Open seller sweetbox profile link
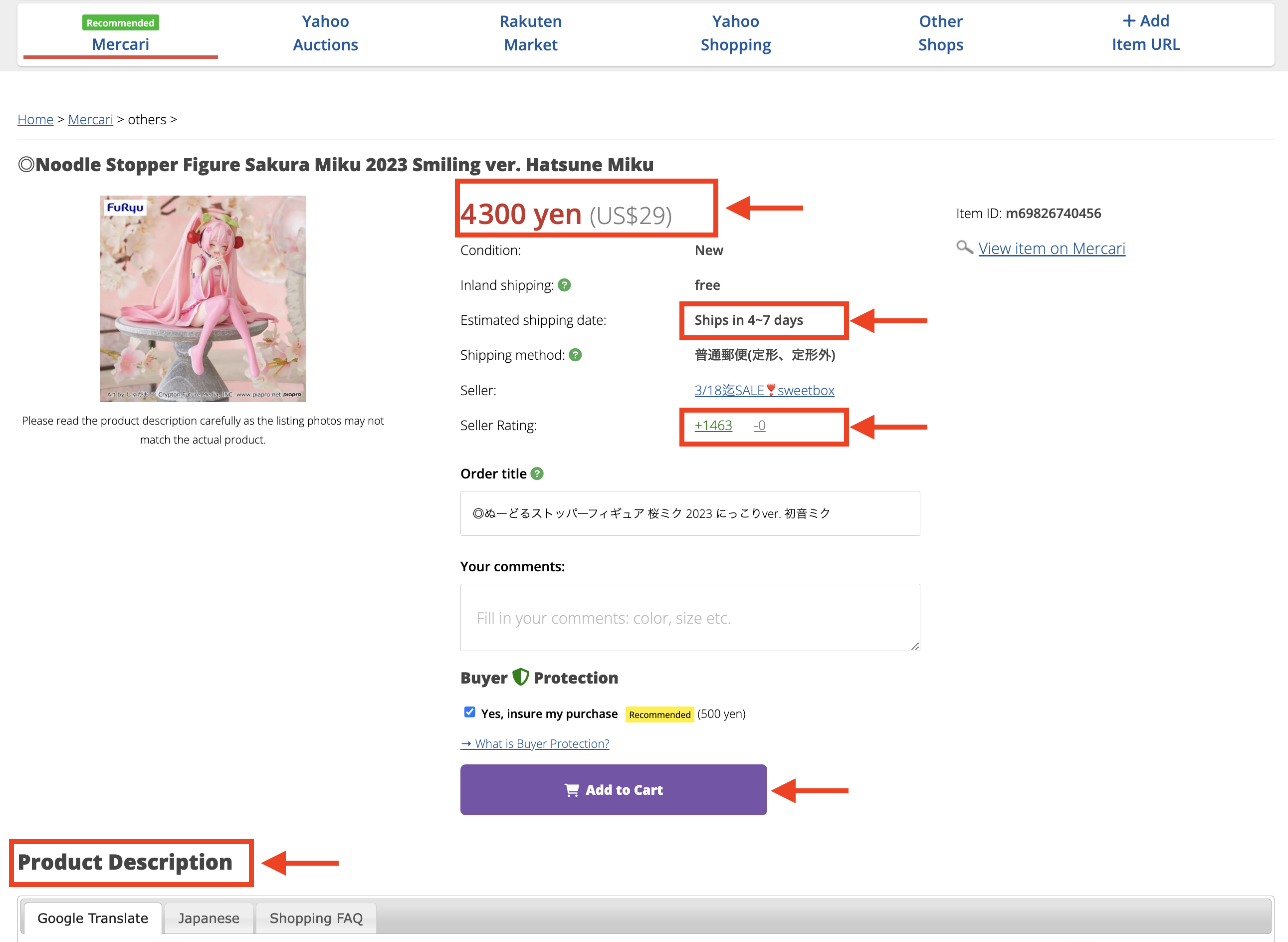This screenshot has height=942, width=1288. click(764, 391)
